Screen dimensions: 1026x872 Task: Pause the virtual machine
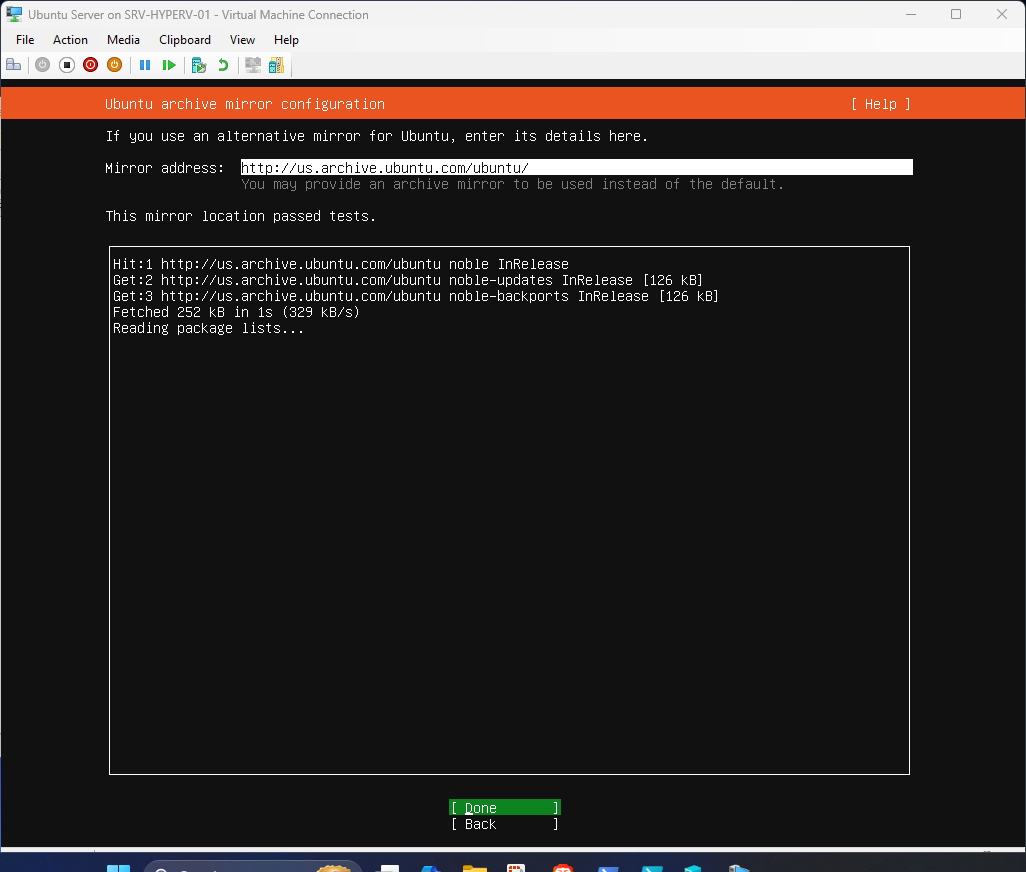coord(145,64)
